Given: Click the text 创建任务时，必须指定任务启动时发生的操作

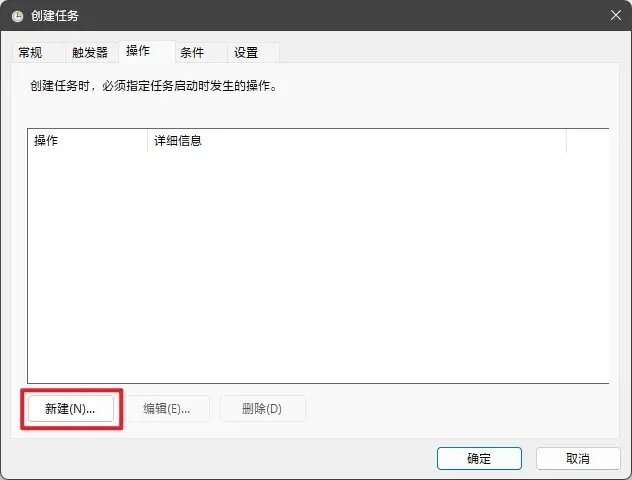Looking at the screenshot, I should [153, 86].
